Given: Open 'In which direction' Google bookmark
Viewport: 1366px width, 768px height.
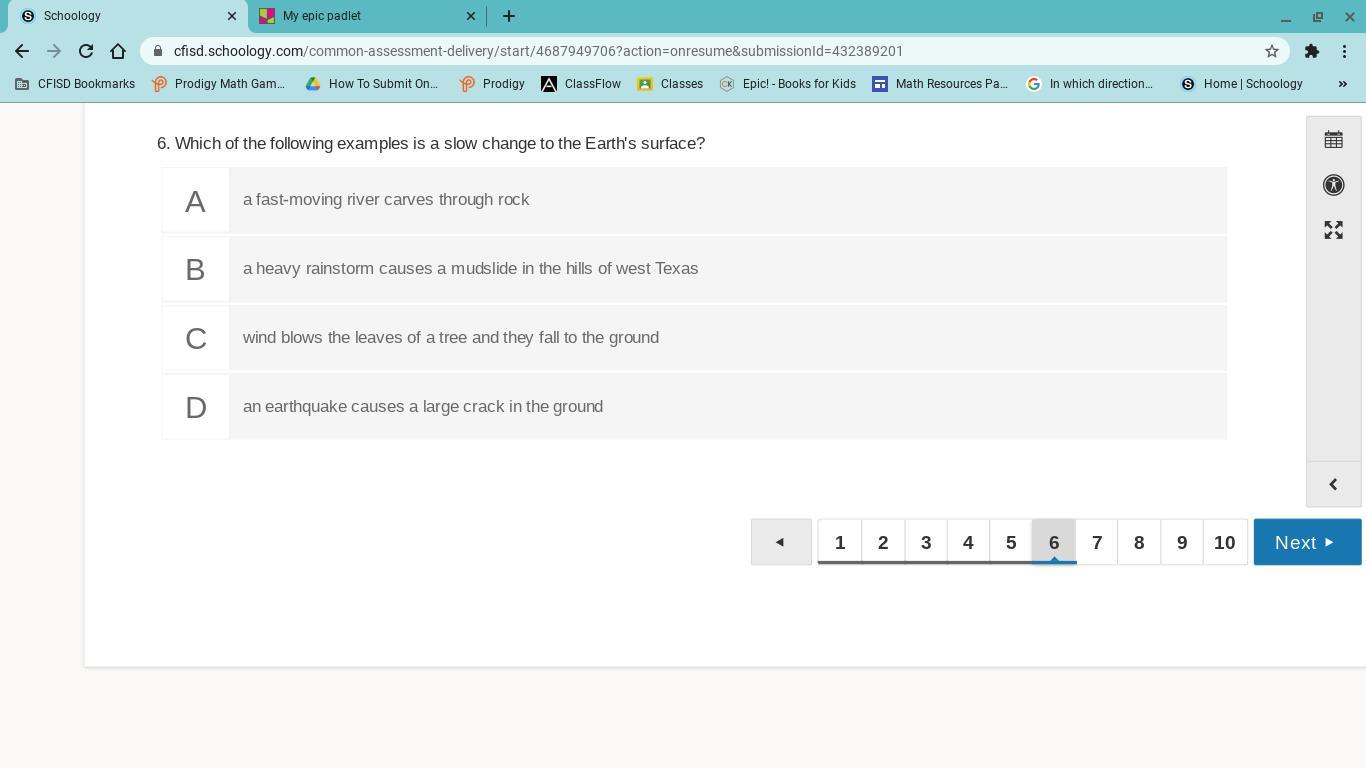Looking at the screenshot, I should pyautogui.click(x=1090, y=84).
